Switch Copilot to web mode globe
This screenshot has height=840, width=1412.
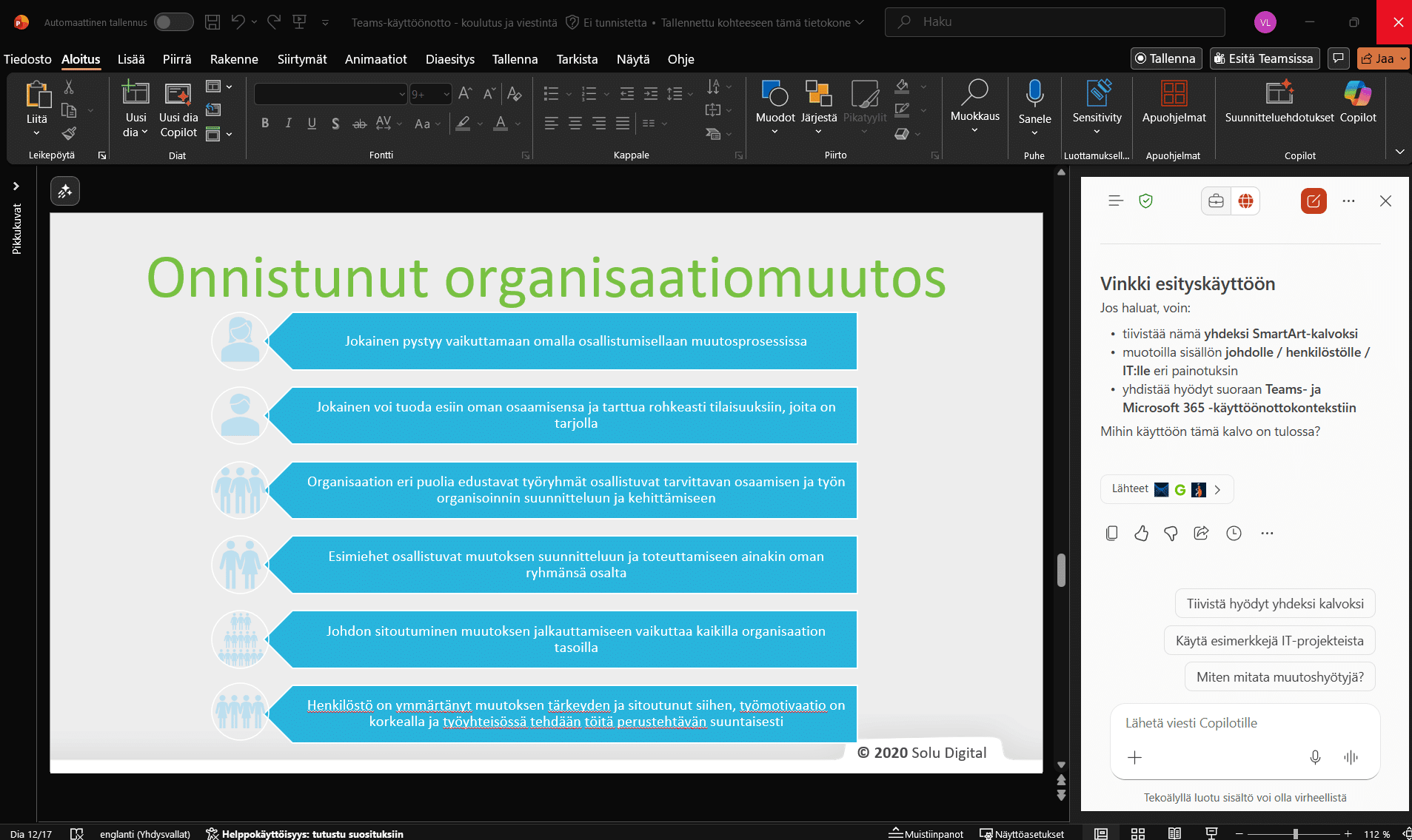pyautogui.click(x=1245, y=201)
